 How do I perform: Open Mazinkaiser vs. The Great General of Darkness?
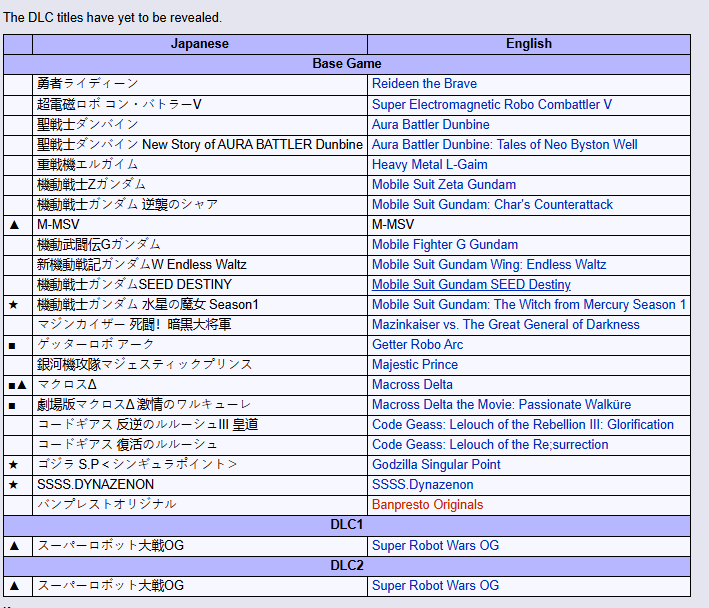click(x=506, y=325)
